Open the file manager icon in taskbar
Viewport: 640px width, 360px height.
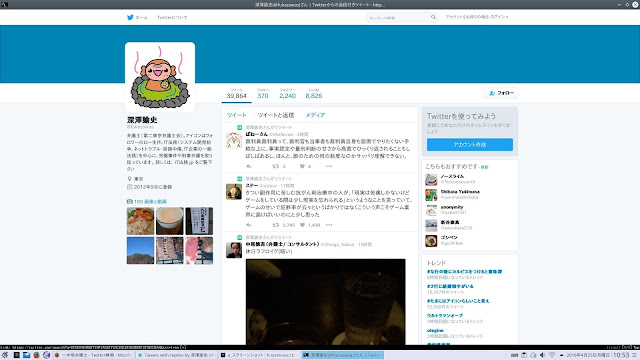click(27, 355)
